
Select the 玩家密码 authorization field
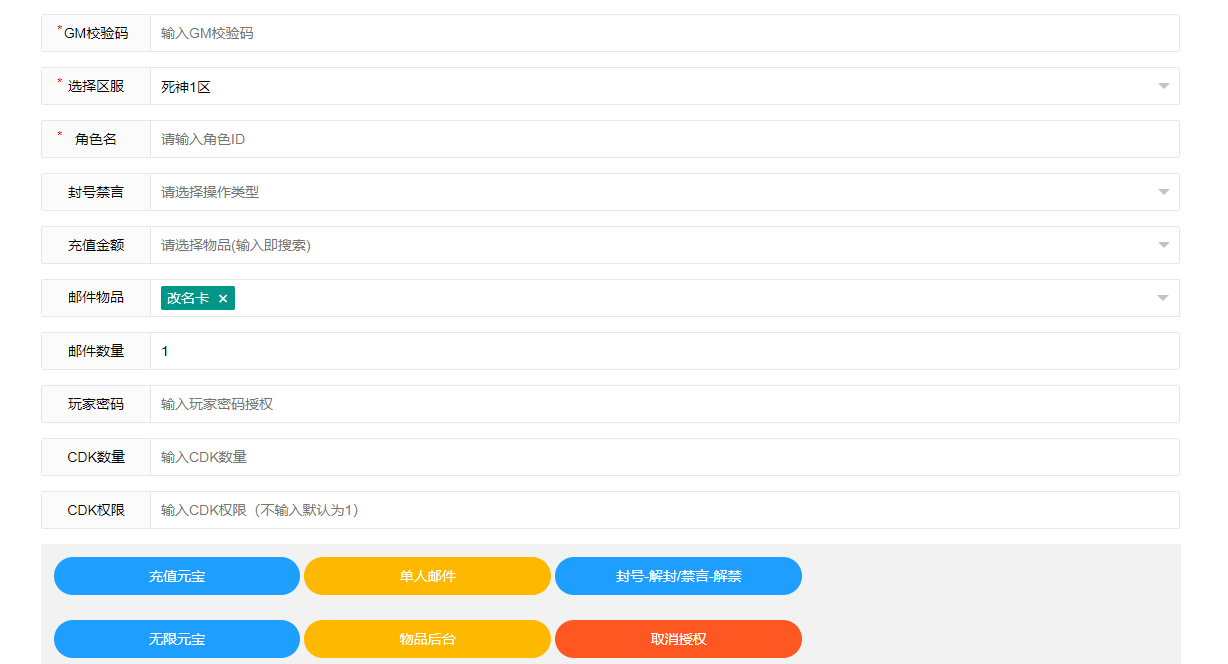pyautogui.click(x=660, y=404)
